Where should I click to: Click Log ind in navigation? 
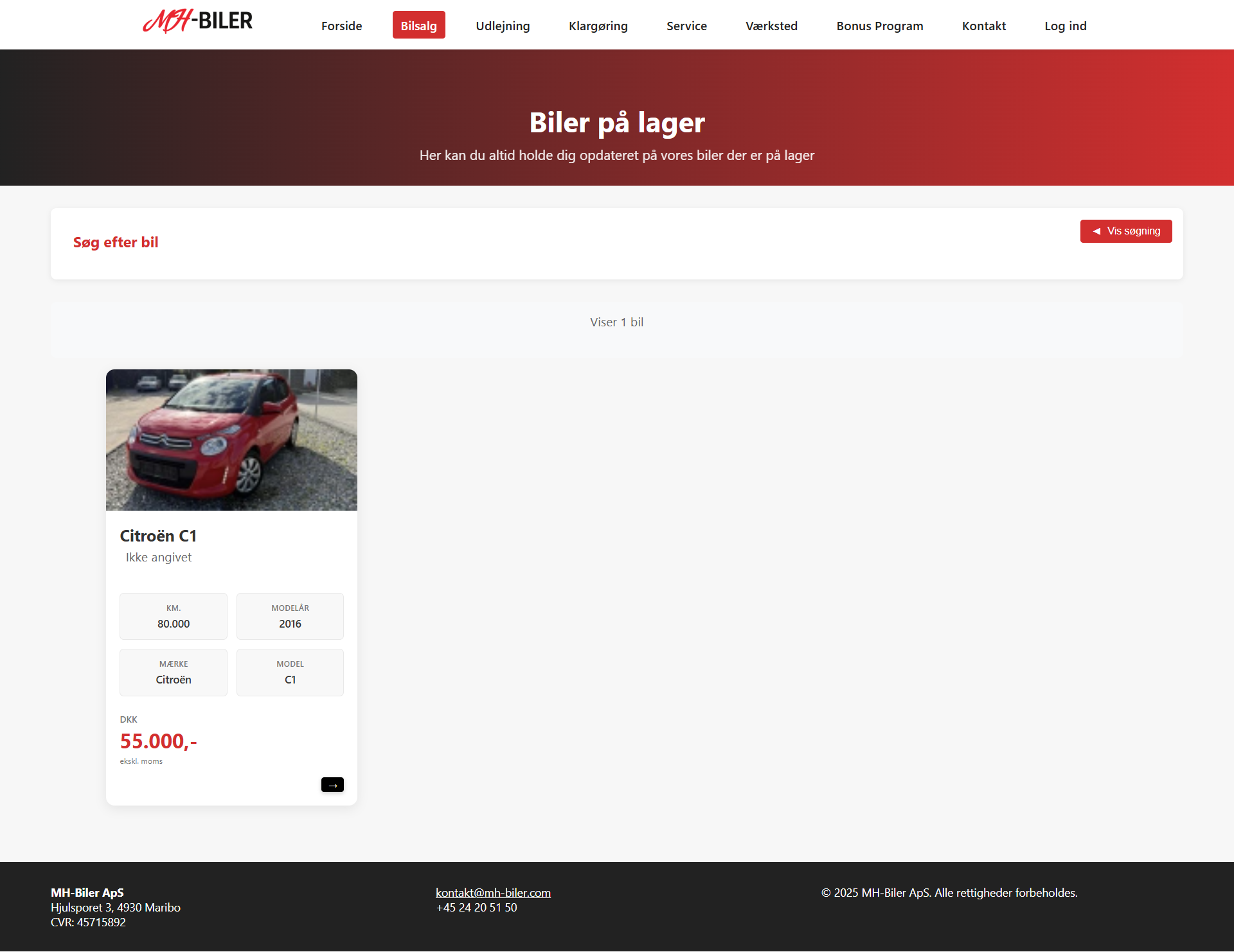click(1065, 26)
